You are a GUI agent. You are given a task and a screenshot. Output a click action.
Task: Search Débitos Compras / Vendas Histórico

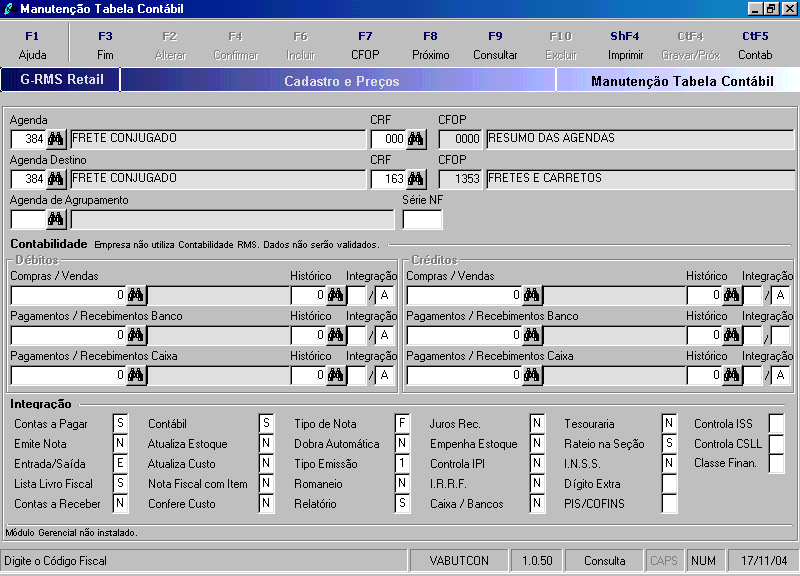[335, 295]
